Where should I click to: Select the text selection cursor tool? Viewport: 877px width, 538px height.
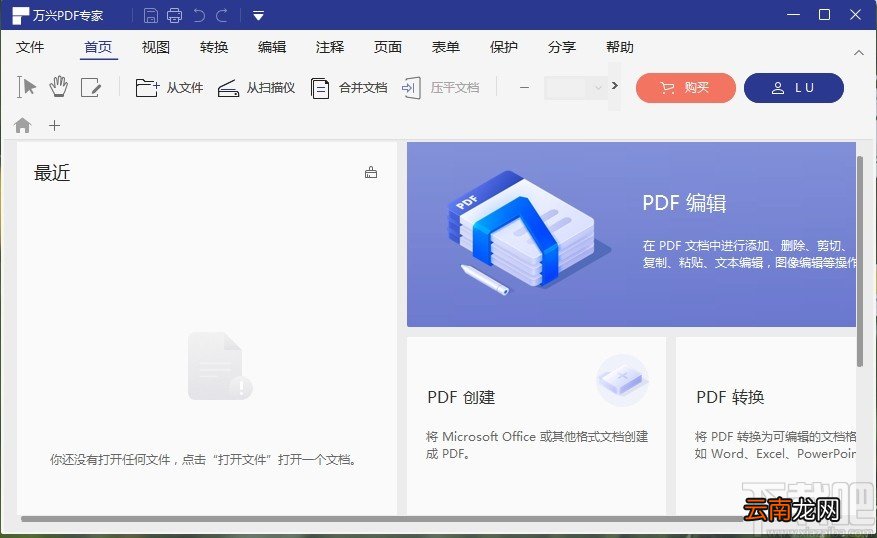[x=26, y=87]
